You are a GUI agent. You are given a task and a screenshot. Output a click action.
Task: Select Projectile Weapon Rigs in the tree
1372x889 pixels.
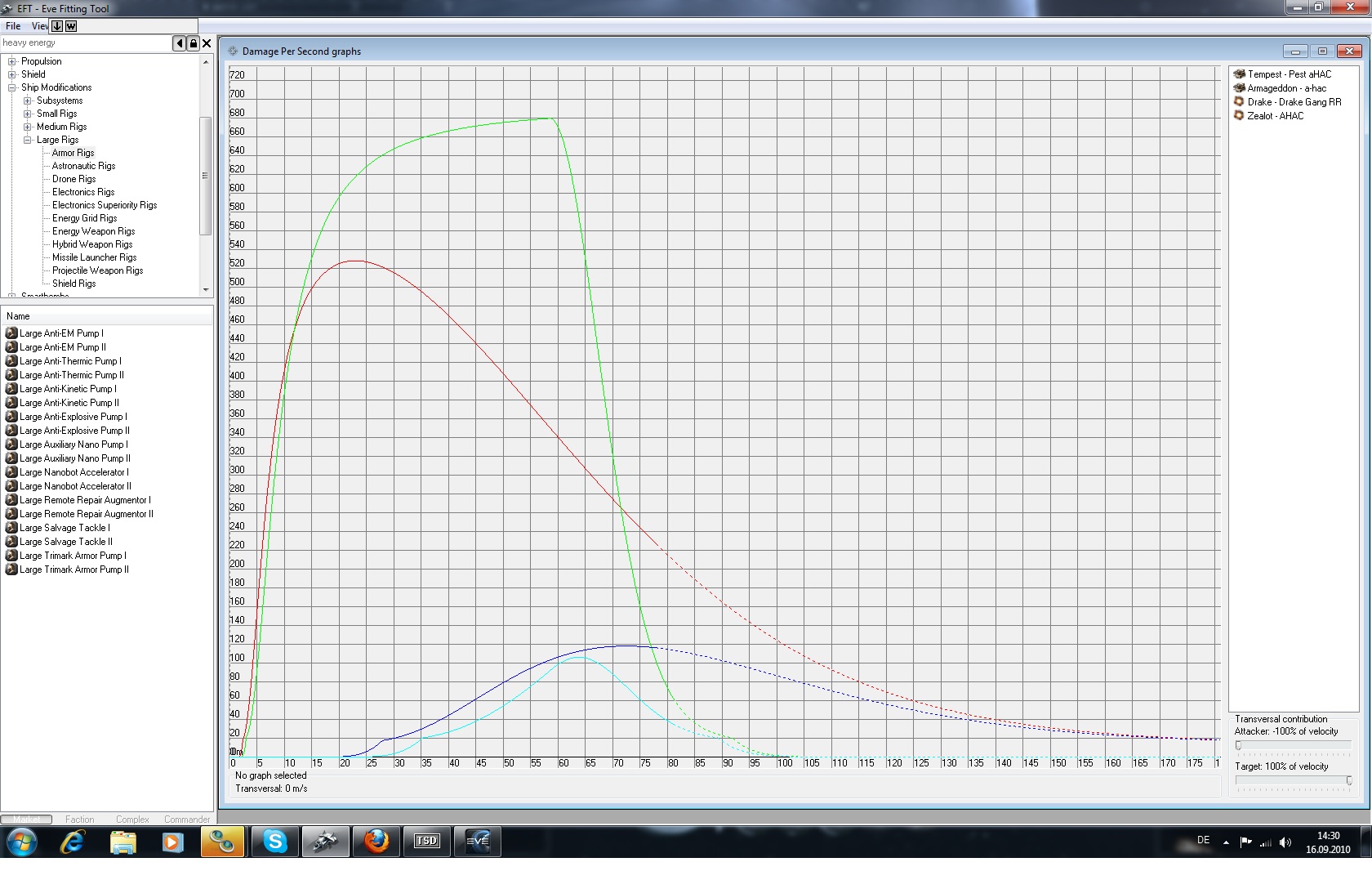click(98, 270)
